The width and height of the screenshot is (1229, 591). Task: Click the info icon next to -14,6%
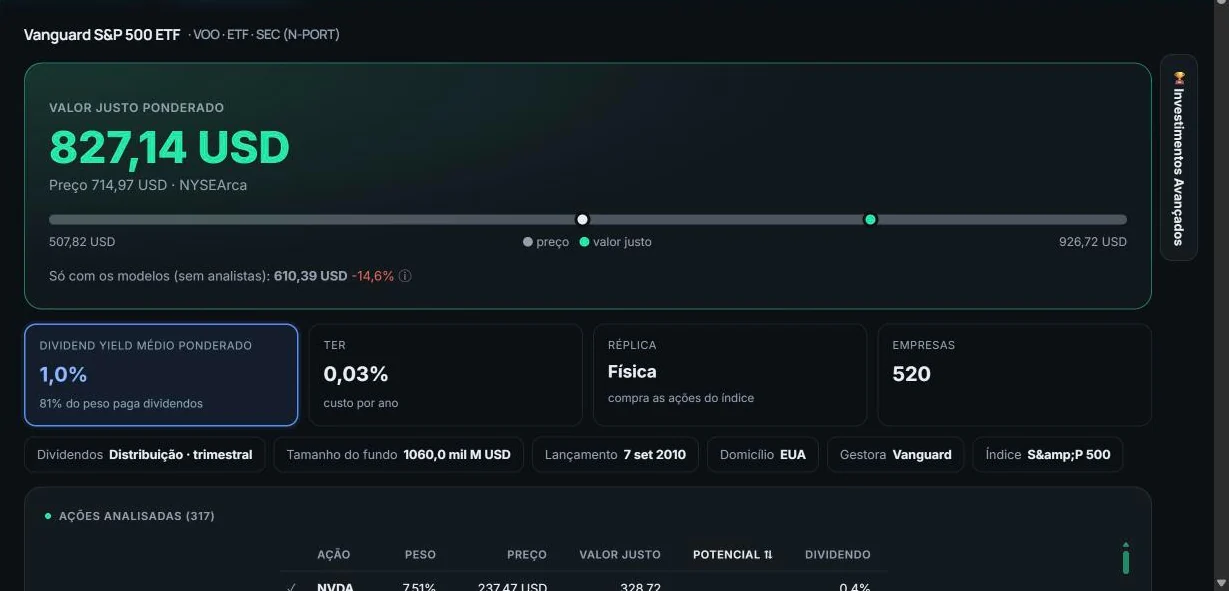pos(405,276)
